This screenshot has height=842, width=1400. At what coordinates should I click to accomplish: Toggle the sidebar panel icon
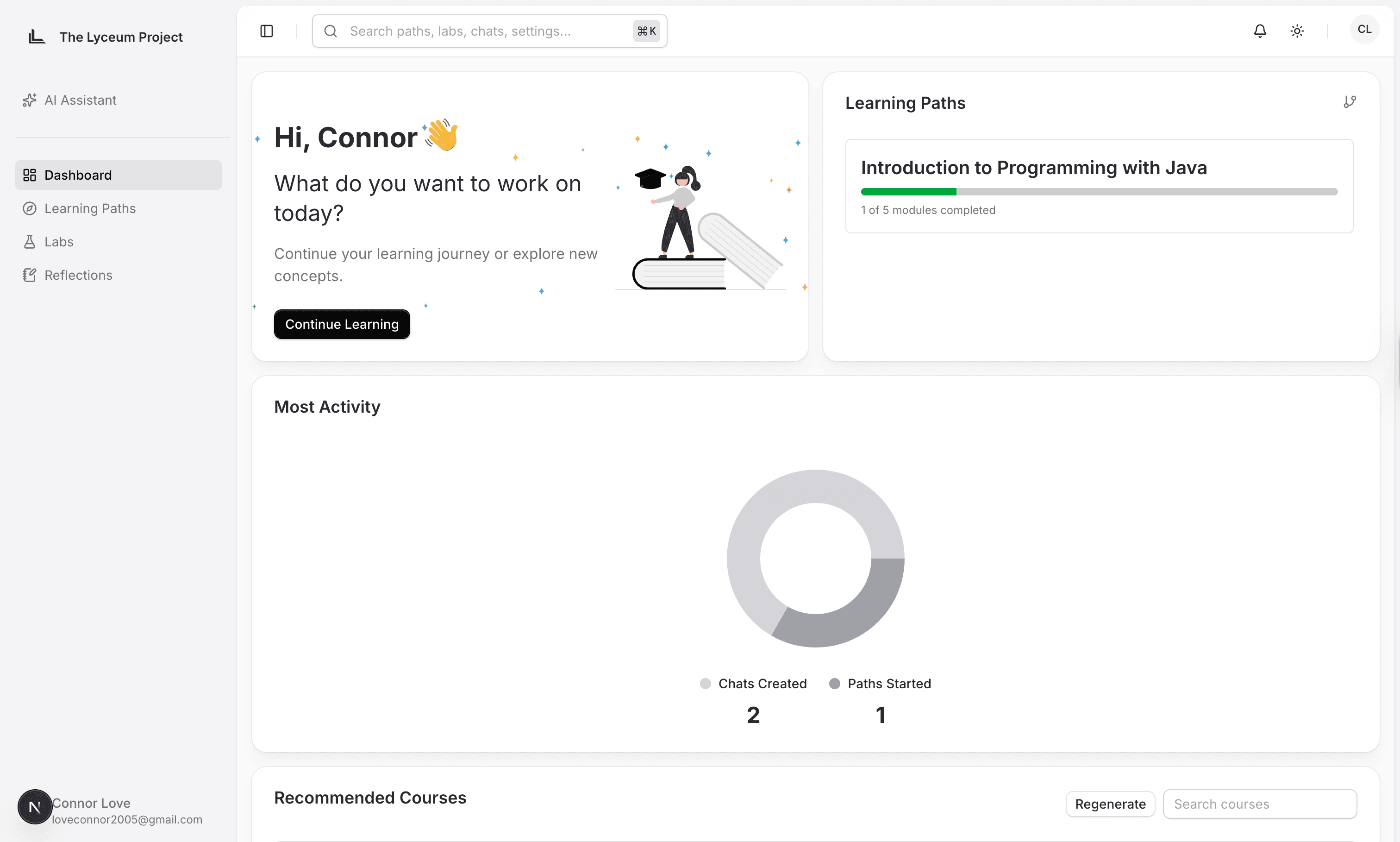pyautogui.click(x=267, y=31)
